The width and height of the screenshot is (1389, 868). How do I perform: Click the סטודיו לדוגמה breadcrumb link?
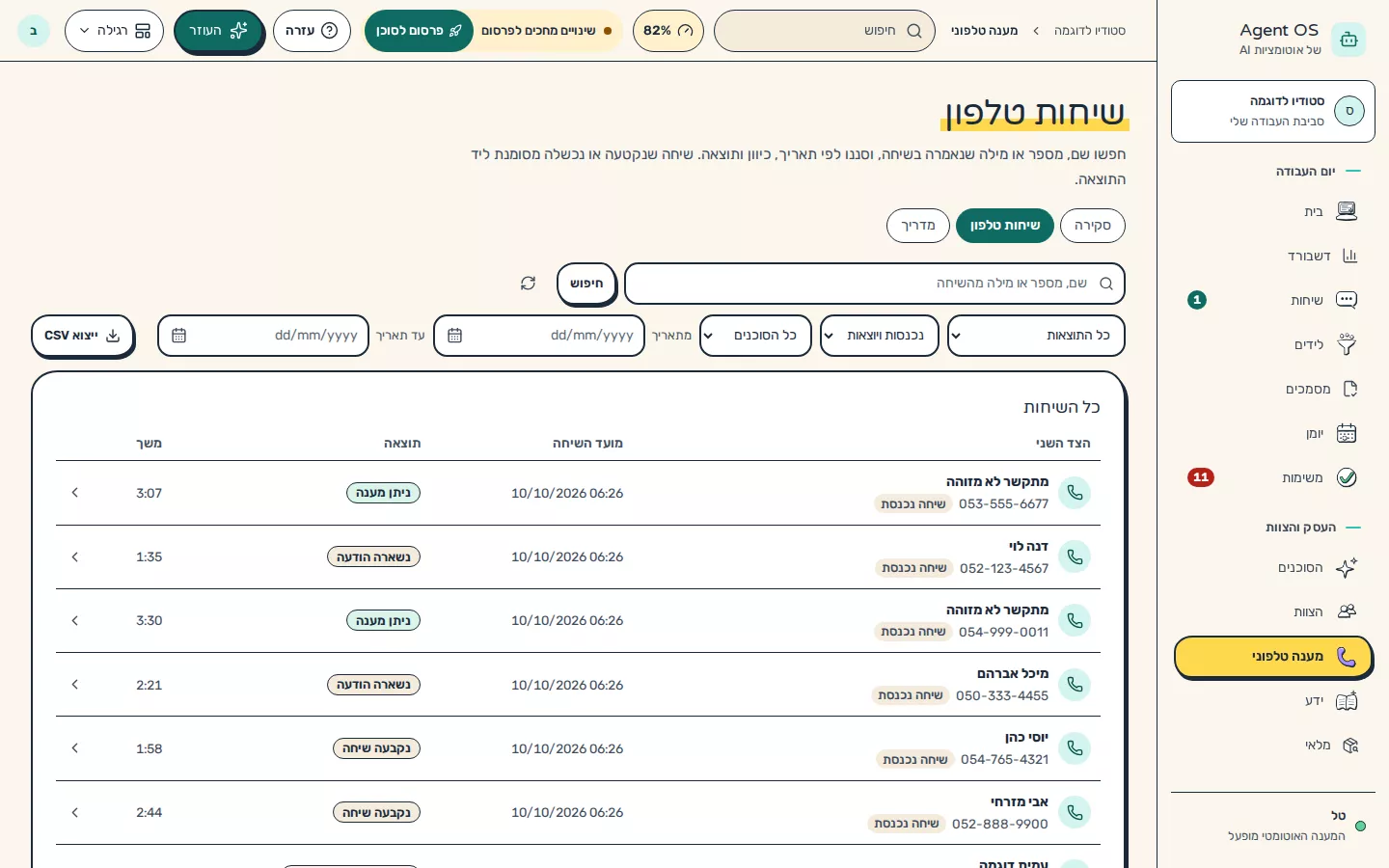coord(1090,31)
